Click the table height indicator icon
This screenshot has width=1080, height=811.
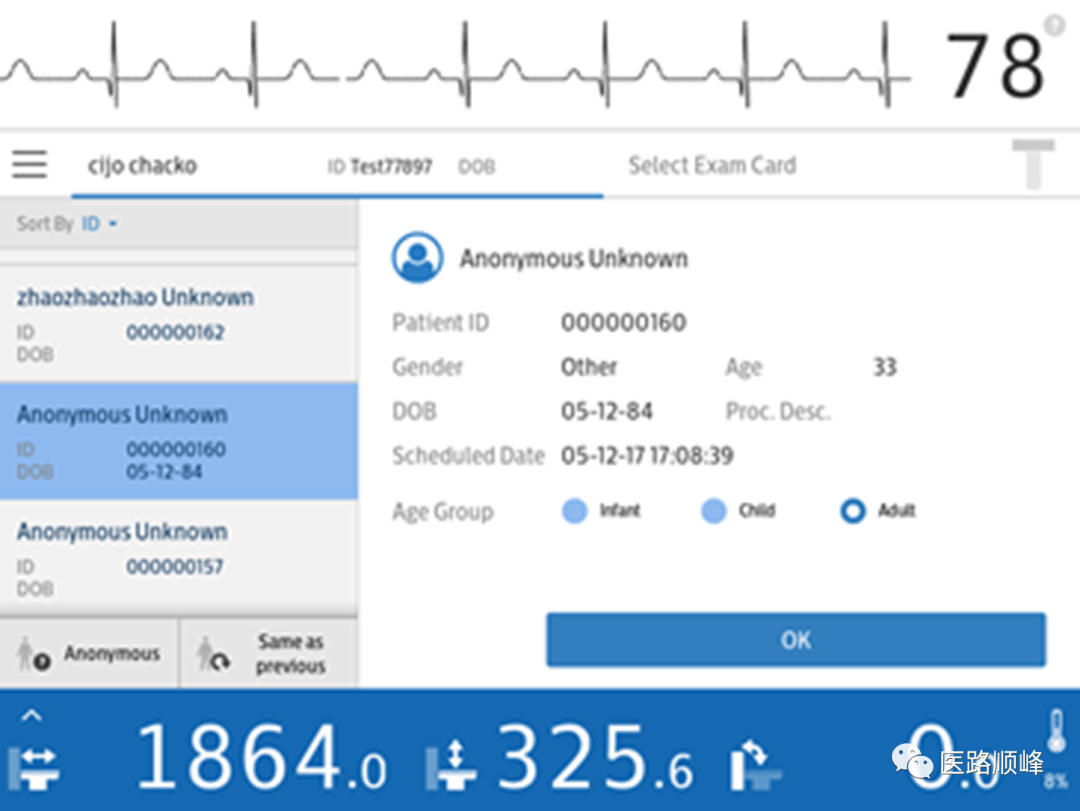455,765
